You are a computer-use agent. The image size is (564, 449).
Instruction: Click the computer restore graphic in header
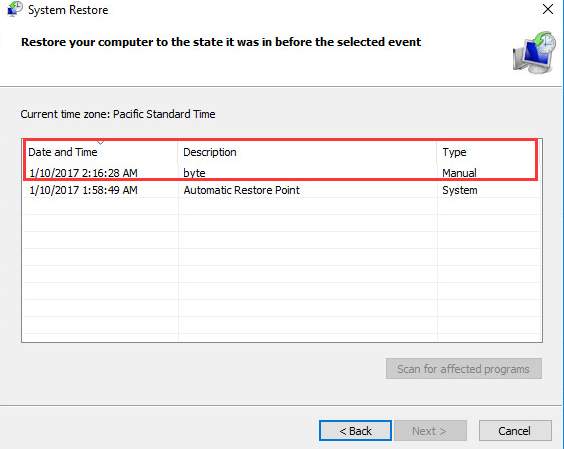[x=534, y=52]
